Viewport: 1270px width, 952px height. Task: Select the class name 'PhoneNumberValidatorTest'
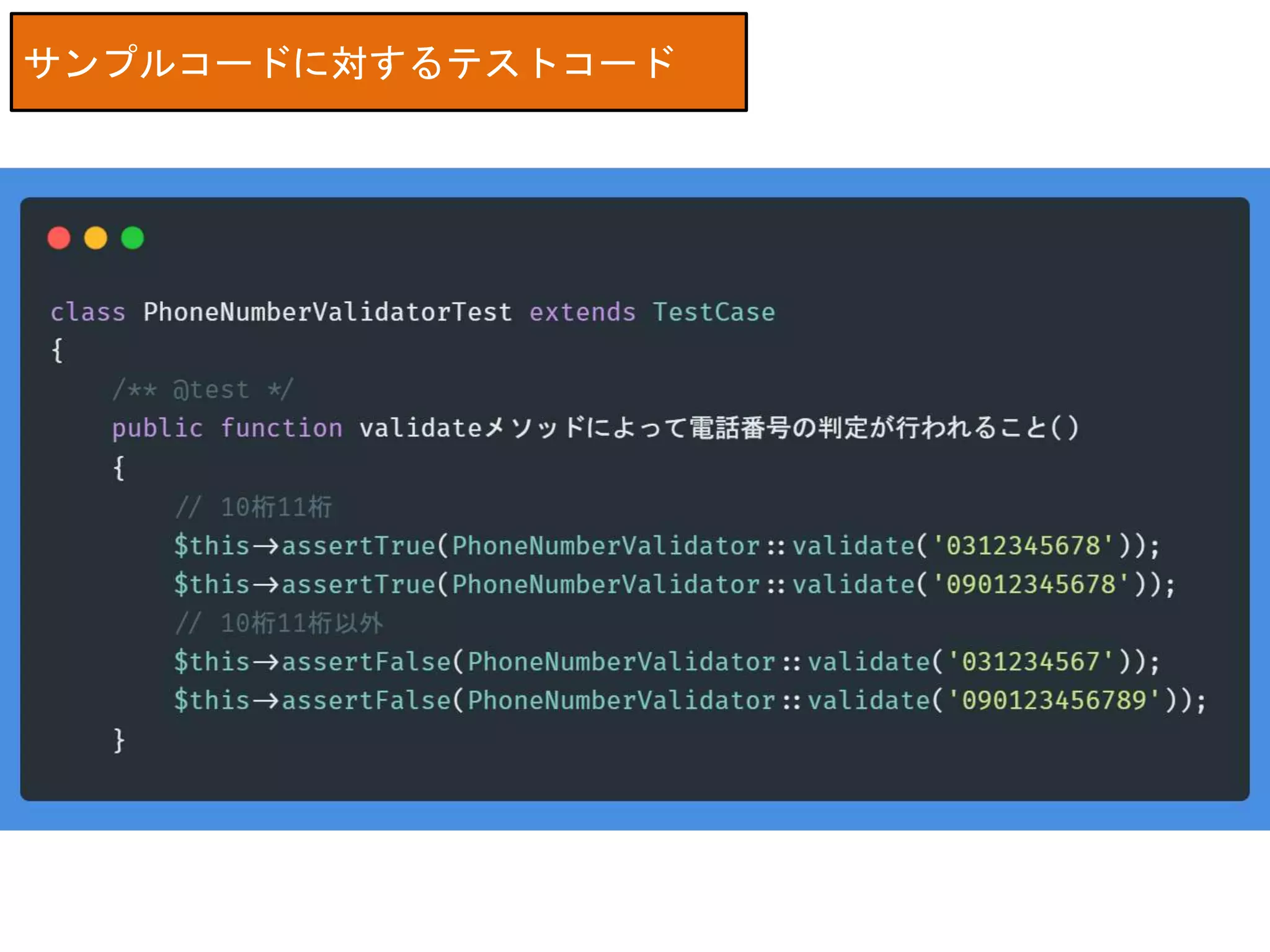327,312
